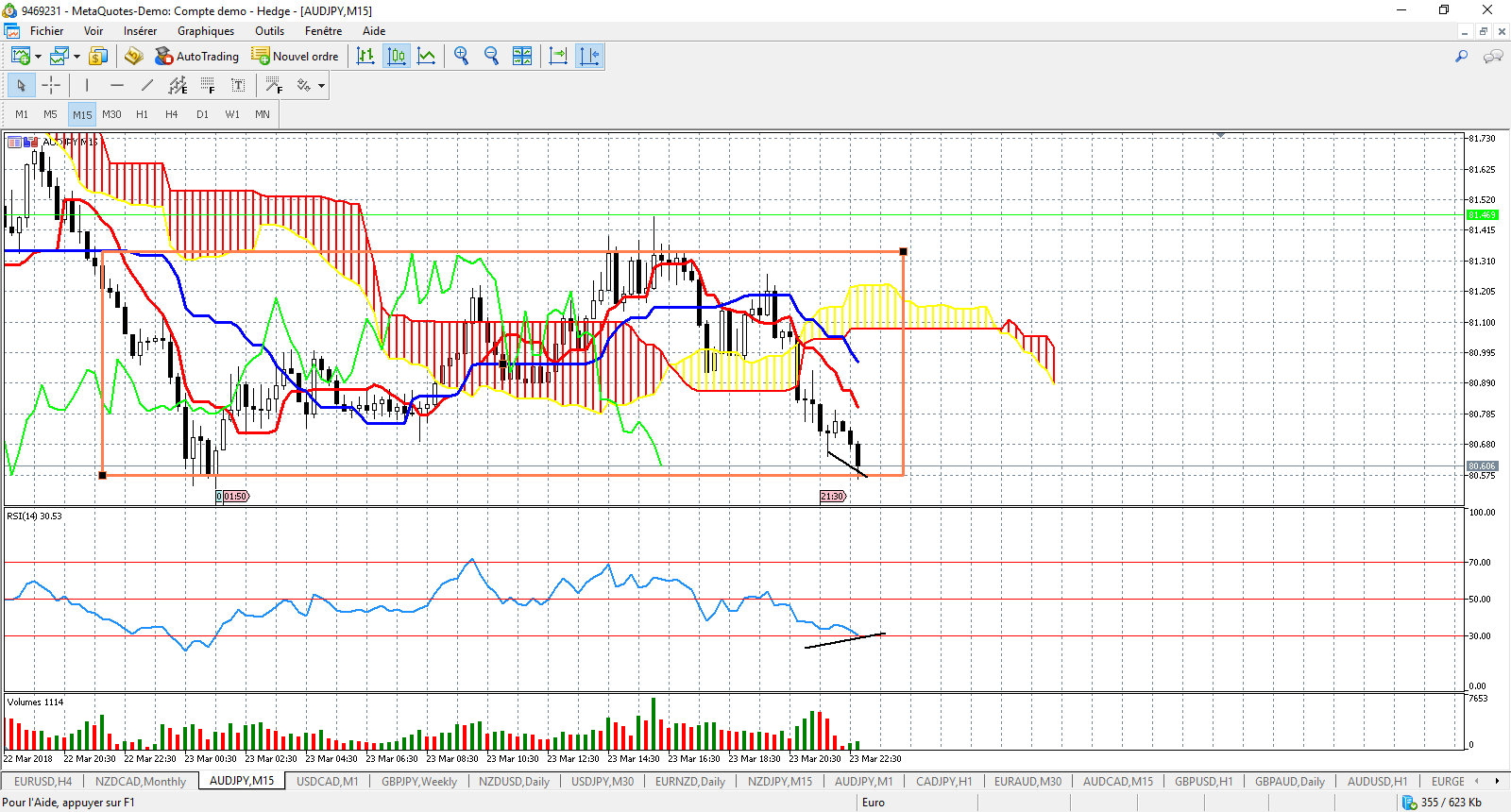The width and height of the screenshot is (1511, 812).
Task: Switch timeframe to W1
Action: point(232,114)
